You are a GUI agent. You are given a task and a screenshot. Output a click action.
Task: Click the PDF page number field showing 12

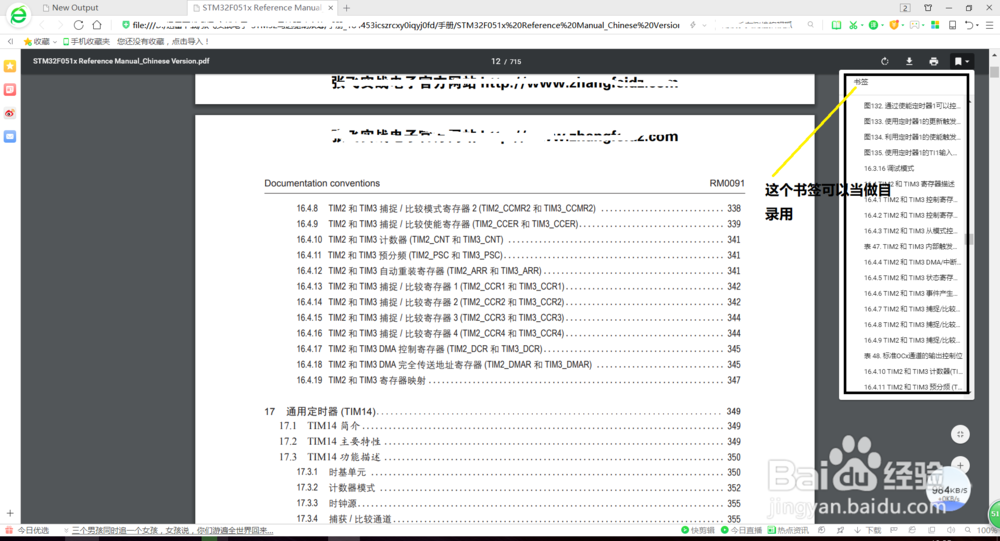(496, 61)
